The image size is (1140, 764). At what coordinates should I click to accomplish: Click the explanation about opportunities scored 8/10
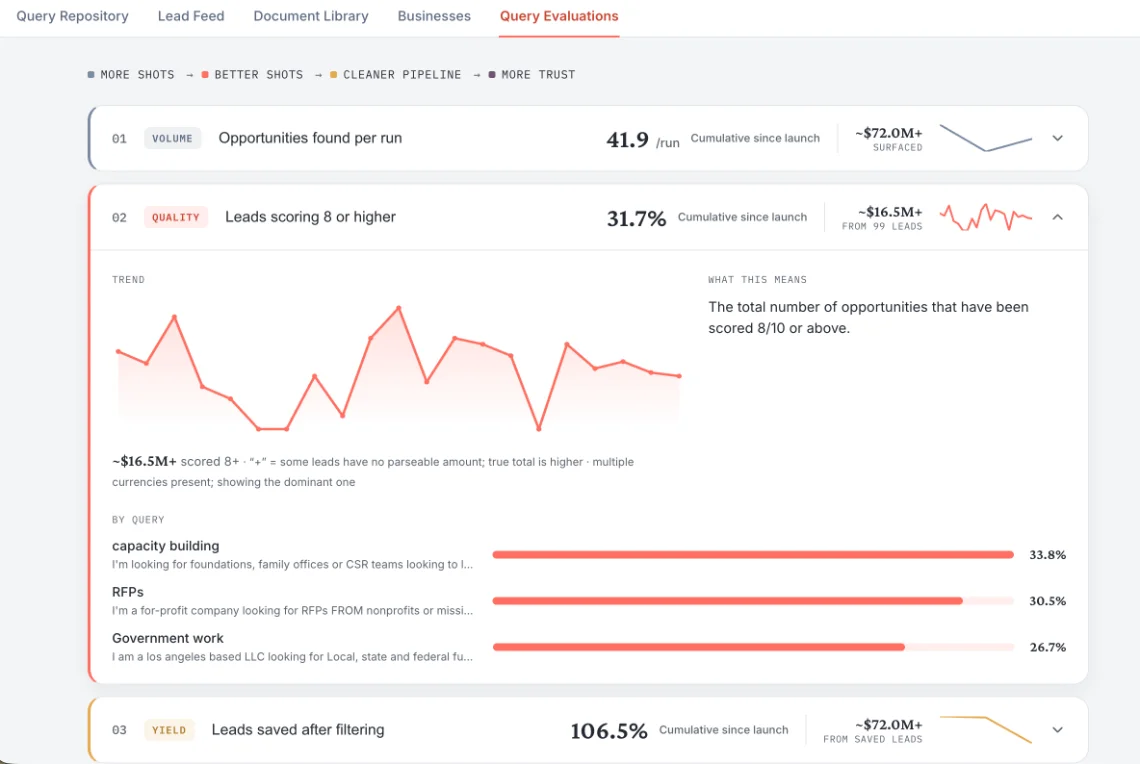868,318
